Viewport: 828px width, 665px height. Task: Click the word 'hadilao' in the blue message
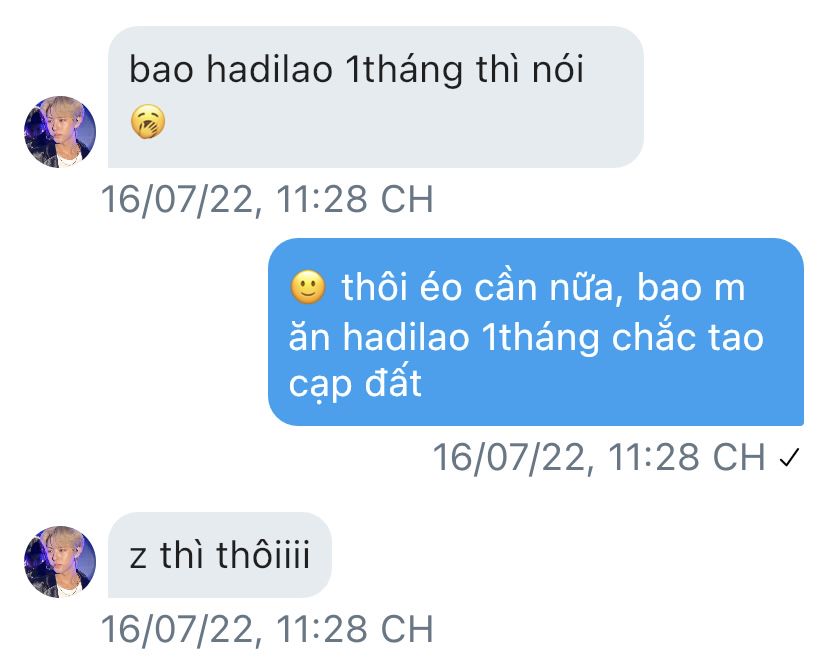(406, 337)
